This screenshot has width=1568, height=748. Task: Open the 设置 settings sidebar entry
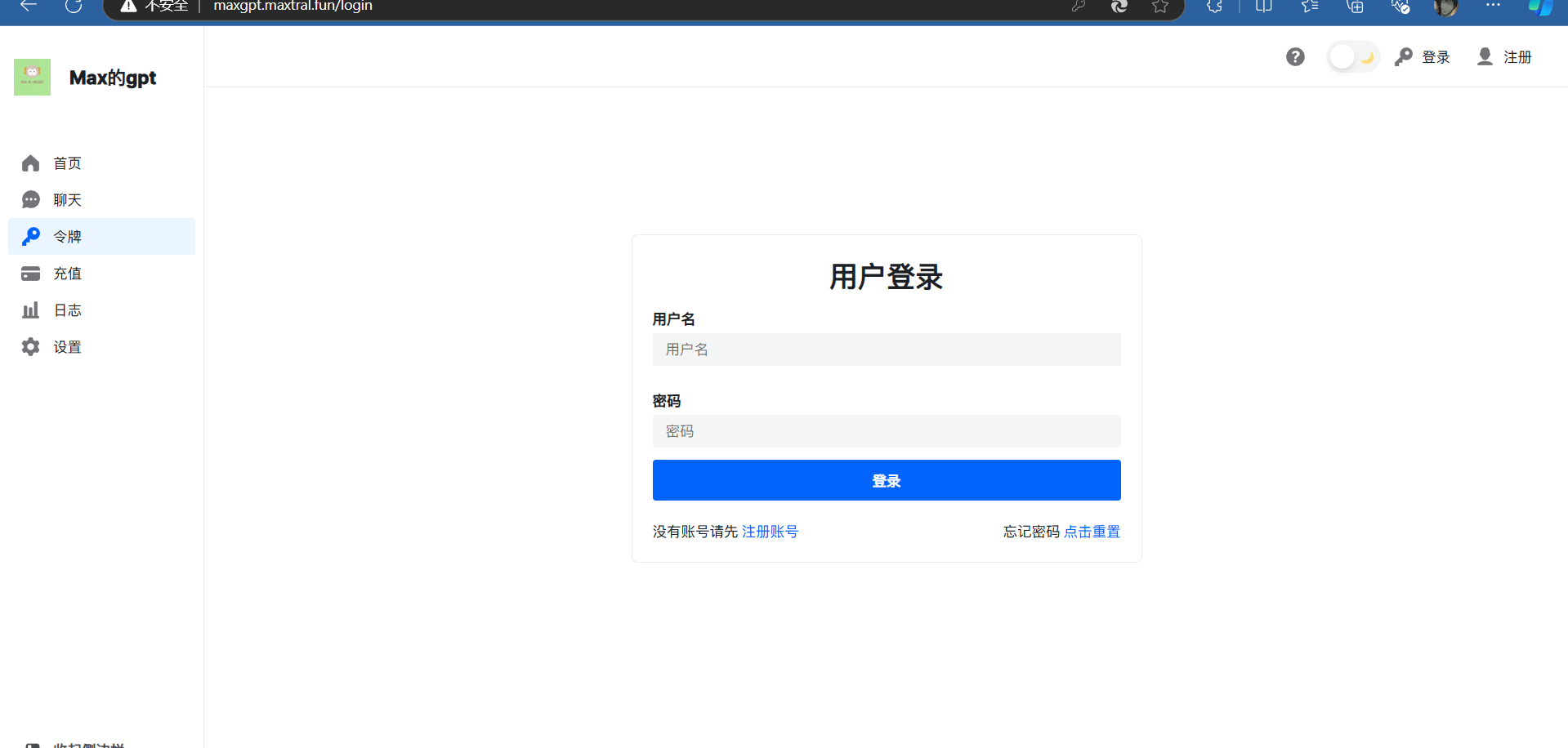tap(101, 347)
